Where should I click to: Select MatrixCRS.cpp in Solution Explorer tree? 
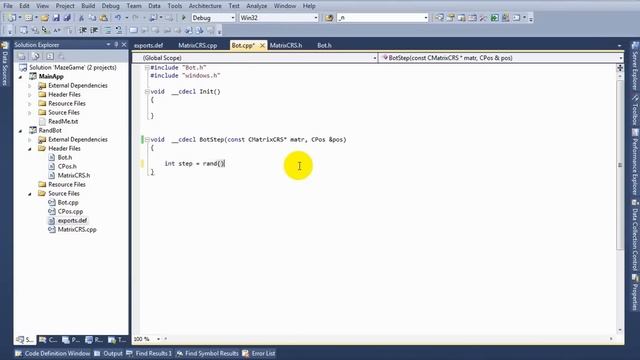77,229
